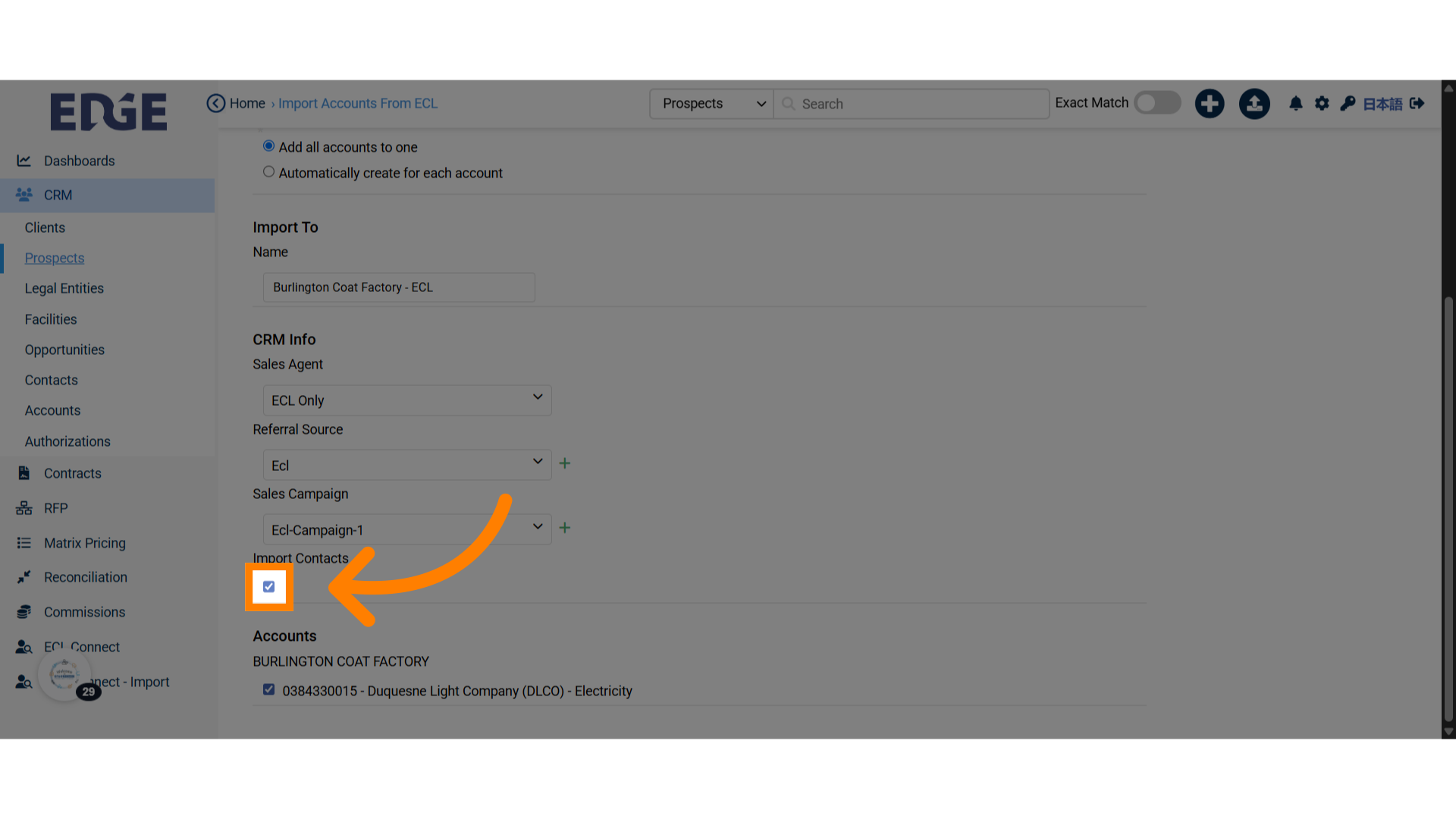Click the Matrix Pricing list icon
The height and width of the screenshot is (819, 1456).
[x=24, y=543]
